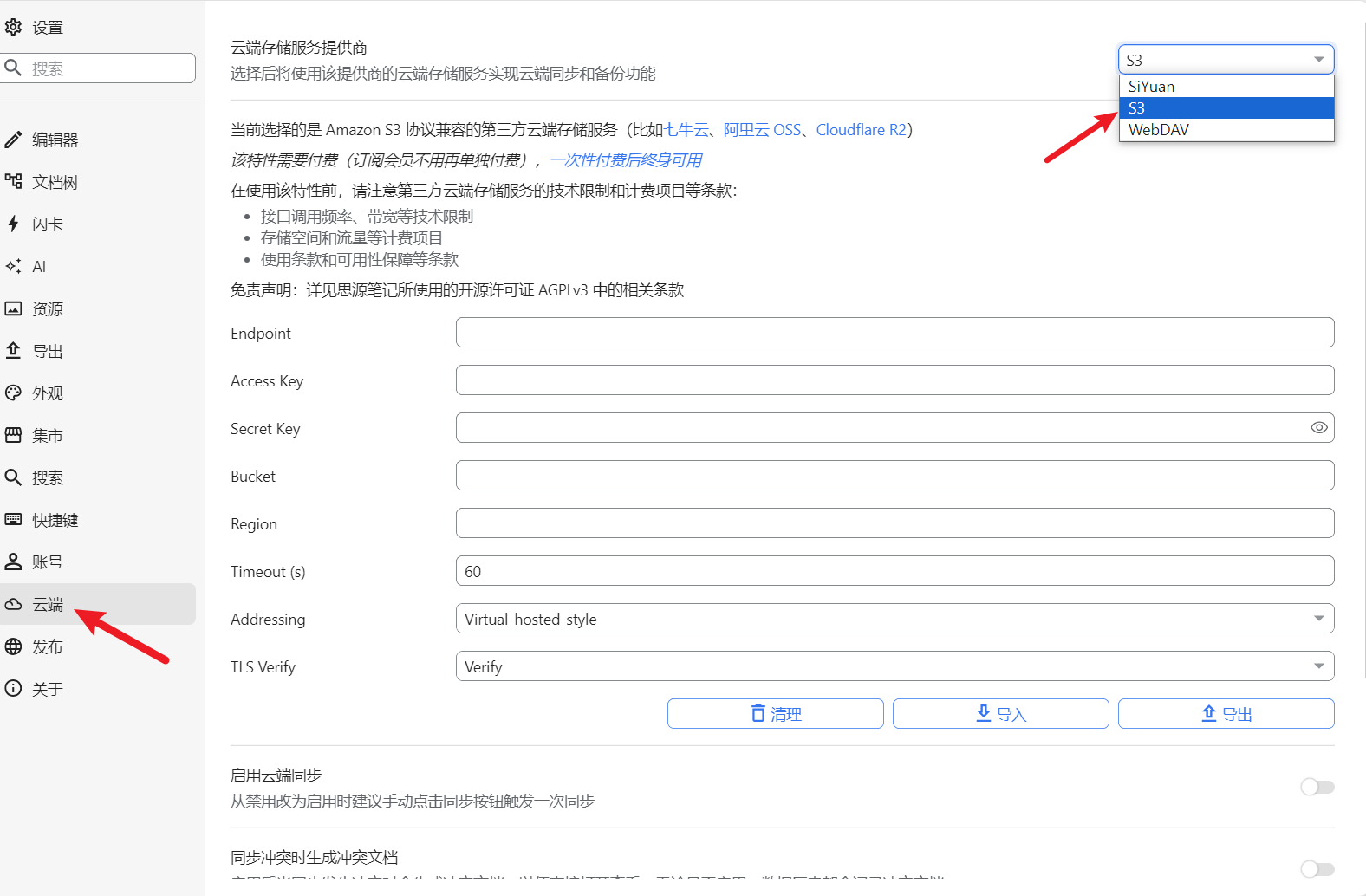Click the flashcard lightning icon
This screenshot has height=896, width=1366.
coord(13,224)
